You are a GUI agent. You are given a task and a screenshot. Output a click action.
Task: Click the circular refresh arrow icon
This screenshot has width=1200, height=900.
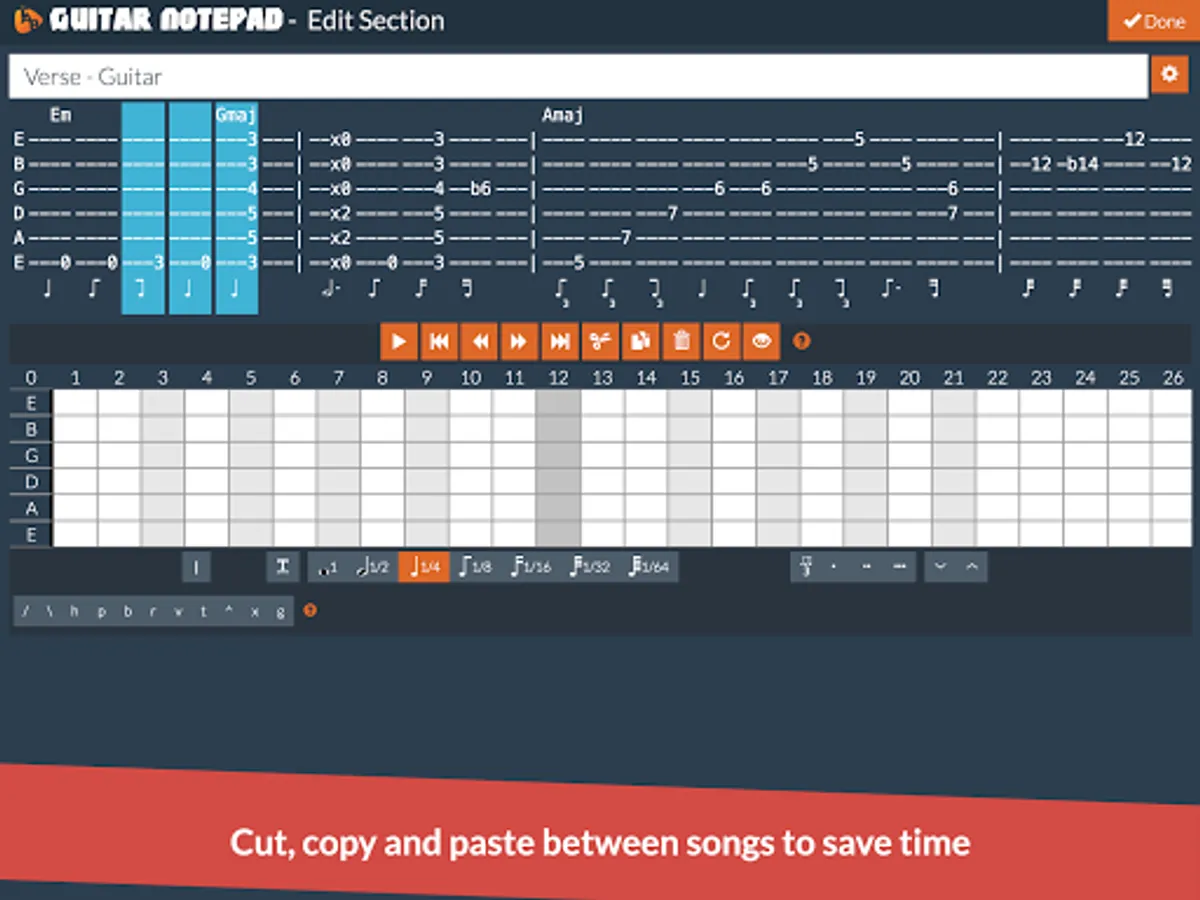(x=721, y=341)
